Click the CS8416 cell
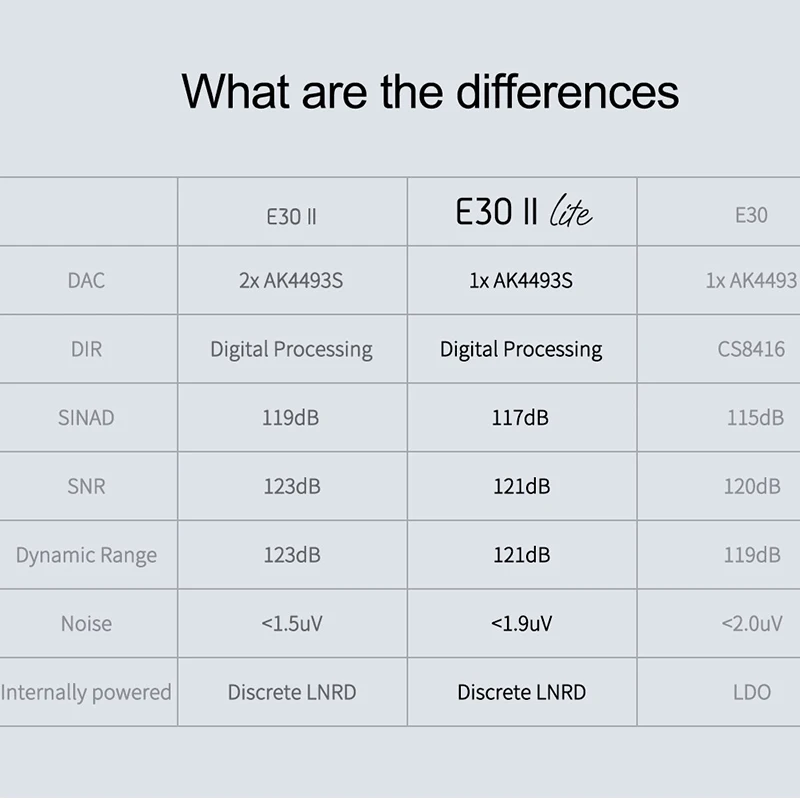The image size is (800, 800). pyautogui.click(x=751, y=350)
